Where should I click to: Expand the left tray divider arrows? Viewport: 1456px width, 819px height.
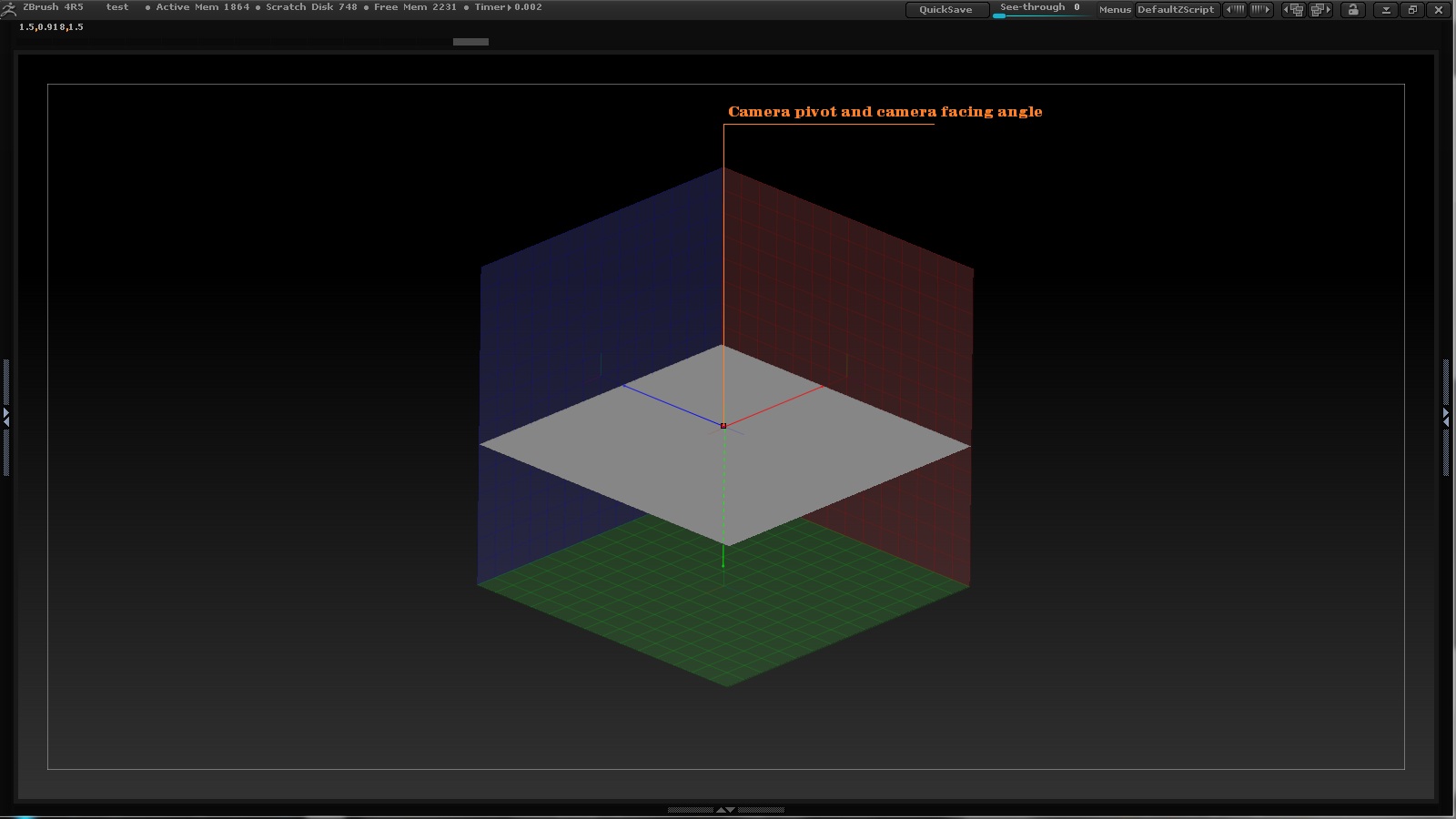point(6,417)
